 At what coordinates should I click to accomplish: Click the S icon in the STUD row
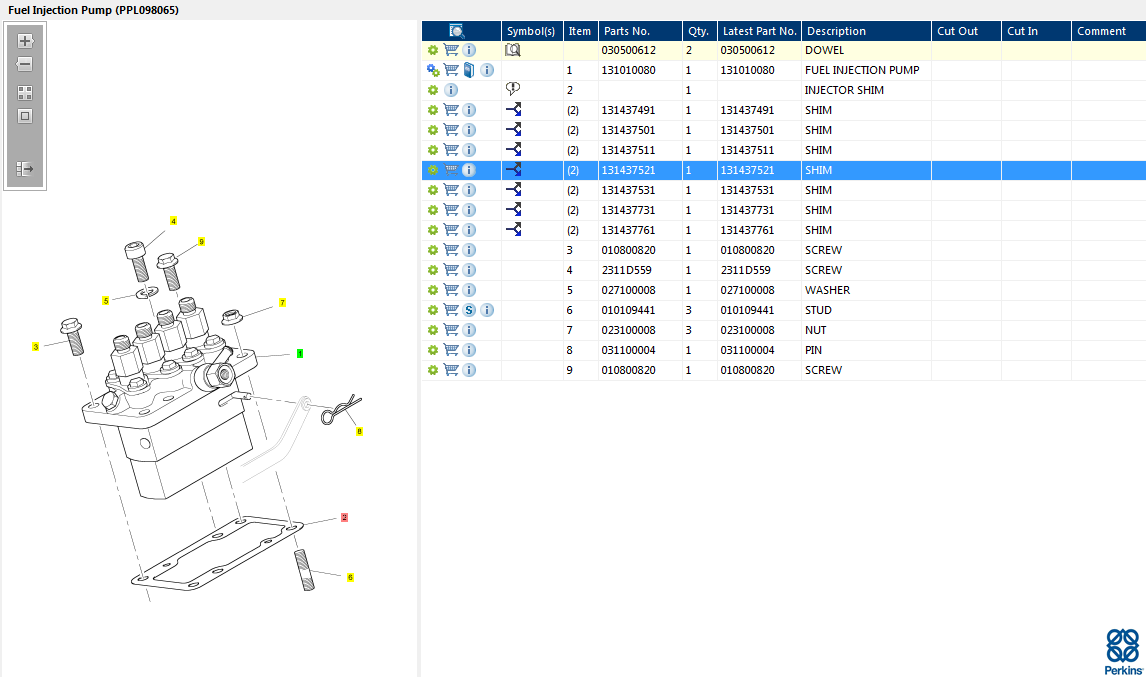tap(469, 310)
